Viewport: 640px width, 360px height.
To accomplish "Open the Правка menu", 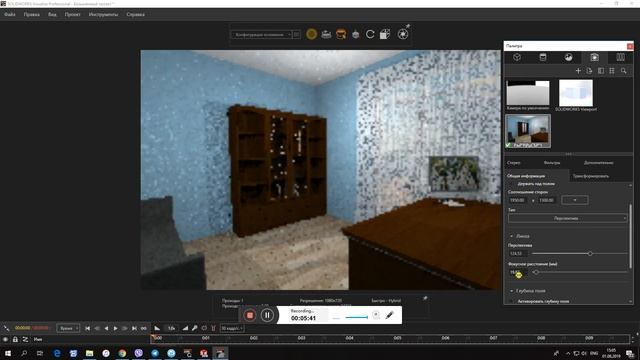I will point(31,14).
